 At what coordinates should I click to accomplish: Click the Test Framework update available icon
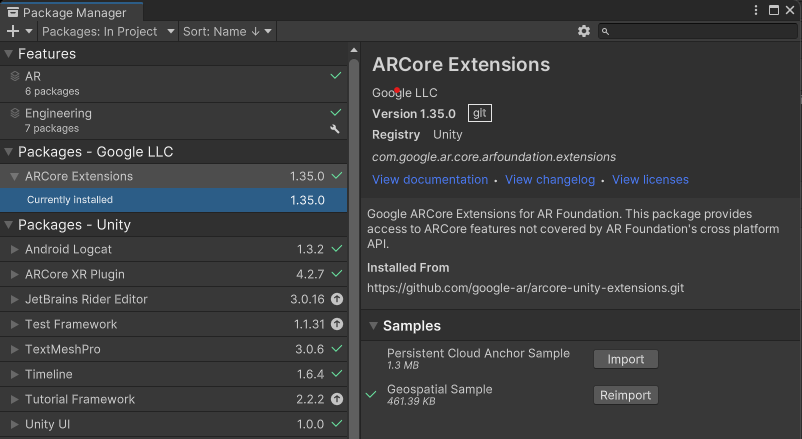coord(337,324)
